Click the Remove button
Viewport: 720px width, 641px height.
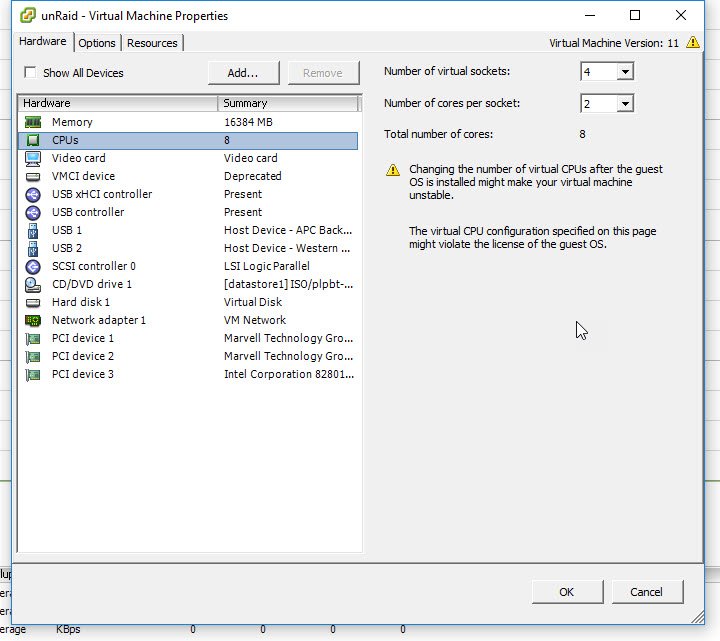323,73
